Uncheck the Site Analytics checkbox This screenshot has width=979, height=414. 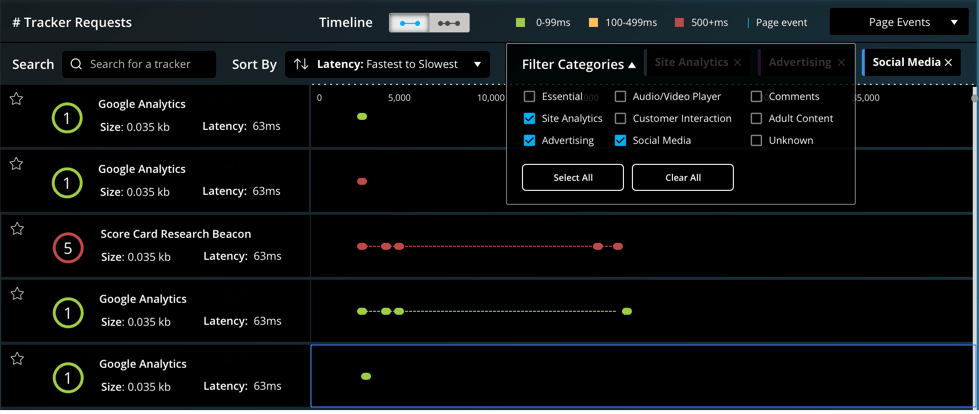pyautogui.click(x=529, y=119)
